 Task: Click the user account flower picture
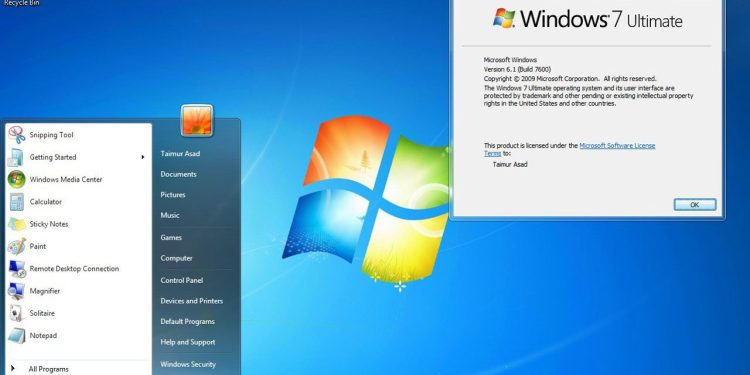tap(197, 121)
